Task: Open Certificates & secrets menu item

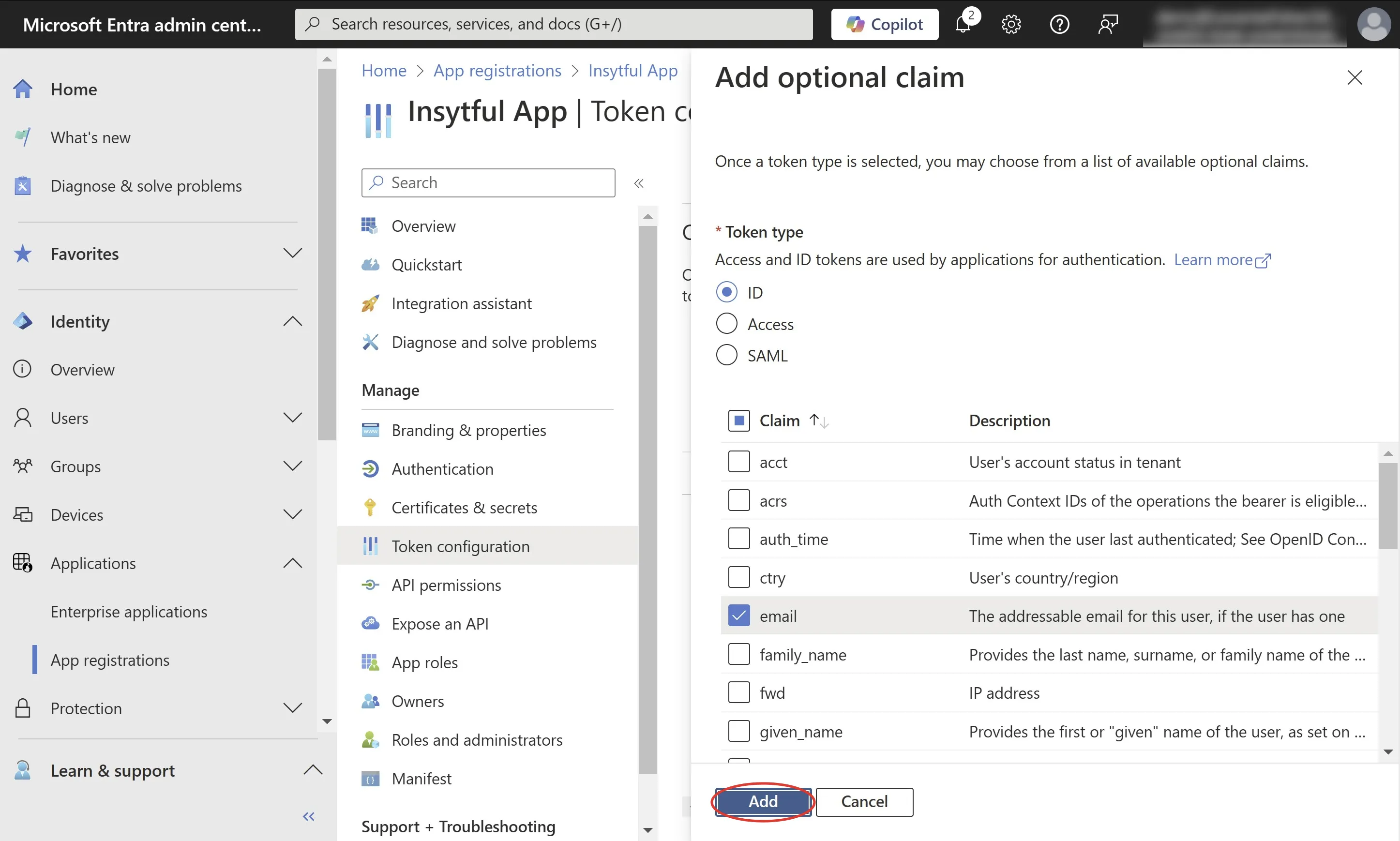Action: pyautogui.click(x=464, y=507)
